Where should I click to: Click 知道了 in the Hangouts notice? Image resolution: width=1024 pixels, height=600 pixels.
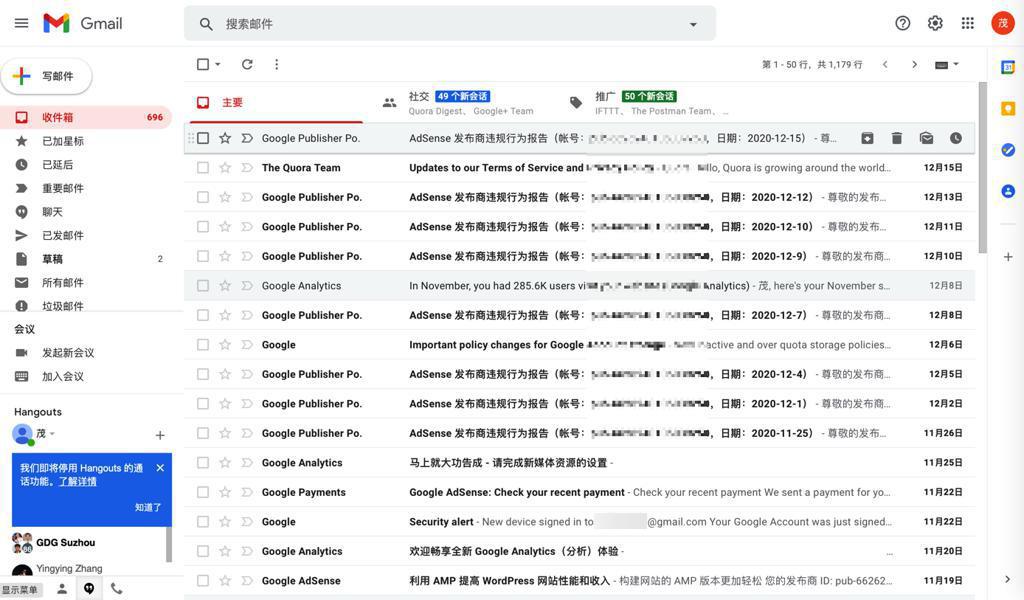point(148,507)
